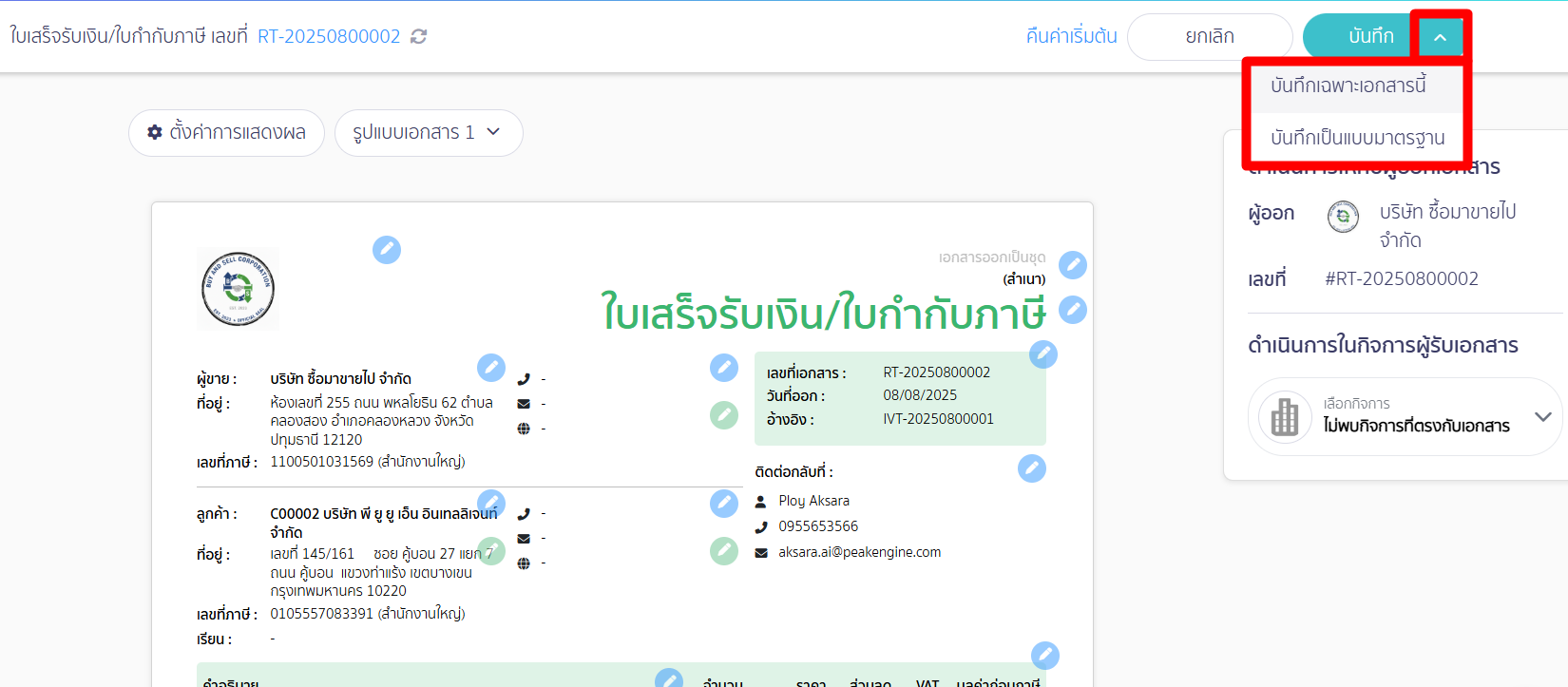1568x687 pixels.
Task: Click the ยกเลิก button
Action: point(1210,37)
